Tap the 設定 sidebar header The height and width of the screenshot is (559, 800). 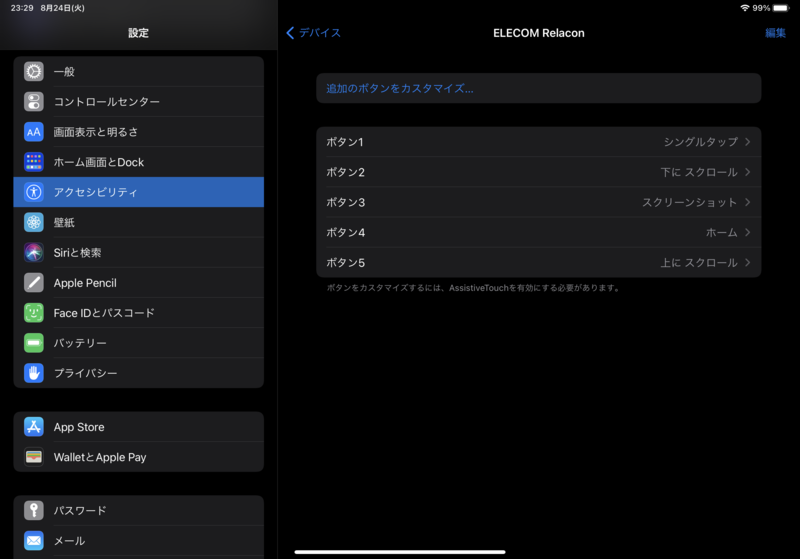pos(138,33)
